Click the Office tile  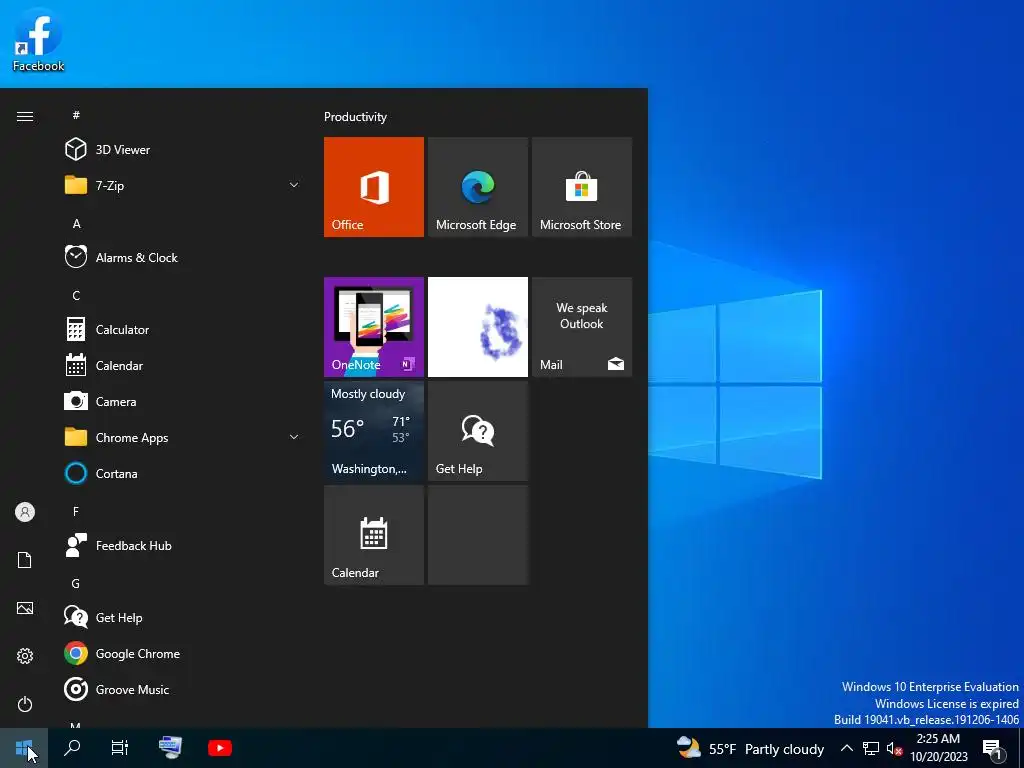pyautogui.click(x=374, y=187)
